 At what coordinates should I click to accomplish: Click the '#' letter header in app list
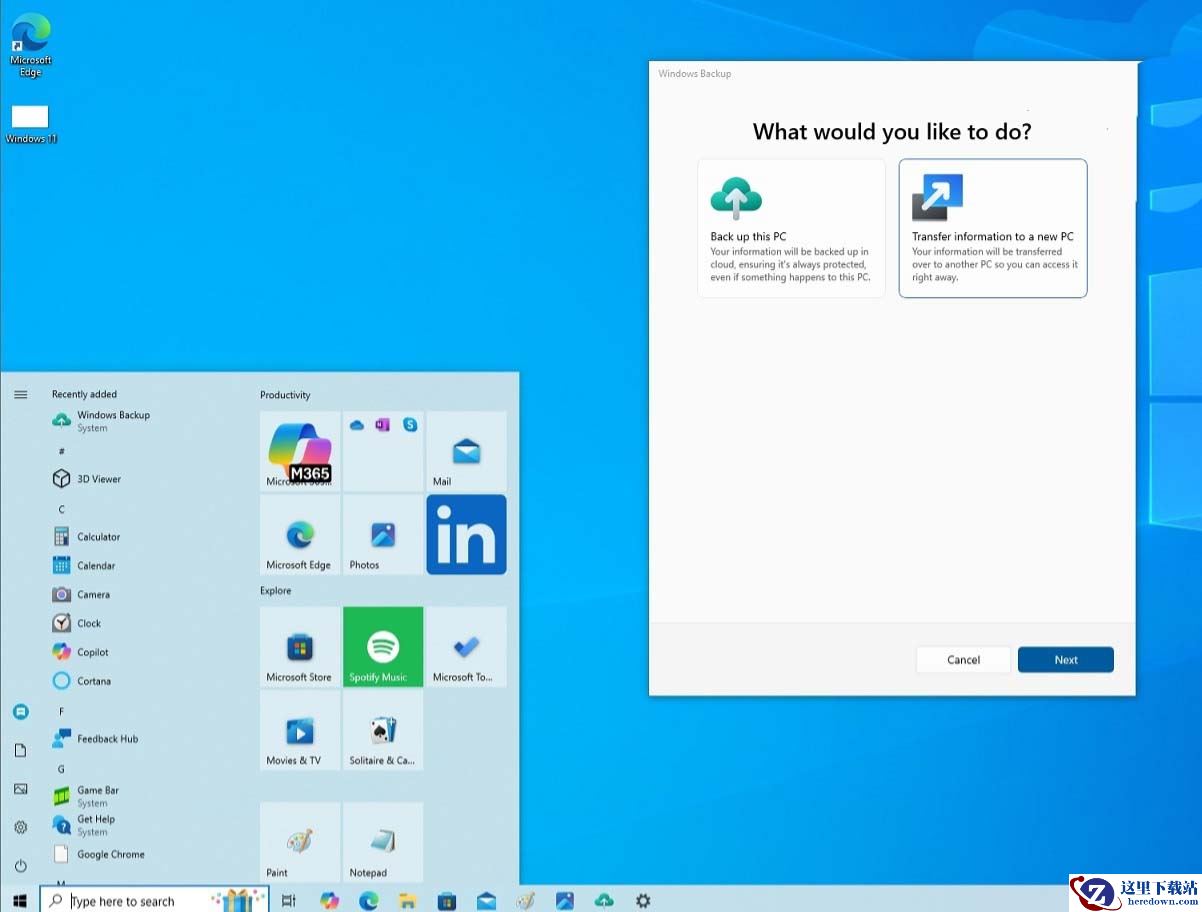pos(61,451)
